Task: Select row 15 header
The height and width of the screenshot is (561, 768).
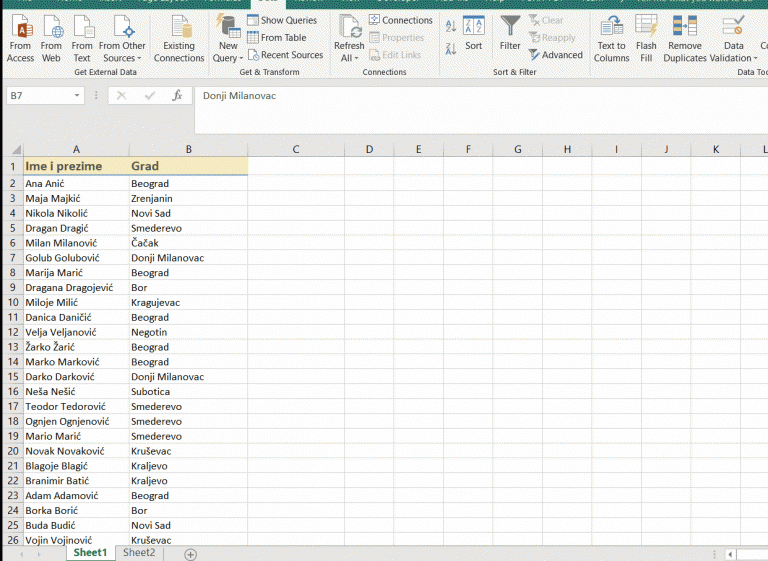Action: (x=13, y=377)
